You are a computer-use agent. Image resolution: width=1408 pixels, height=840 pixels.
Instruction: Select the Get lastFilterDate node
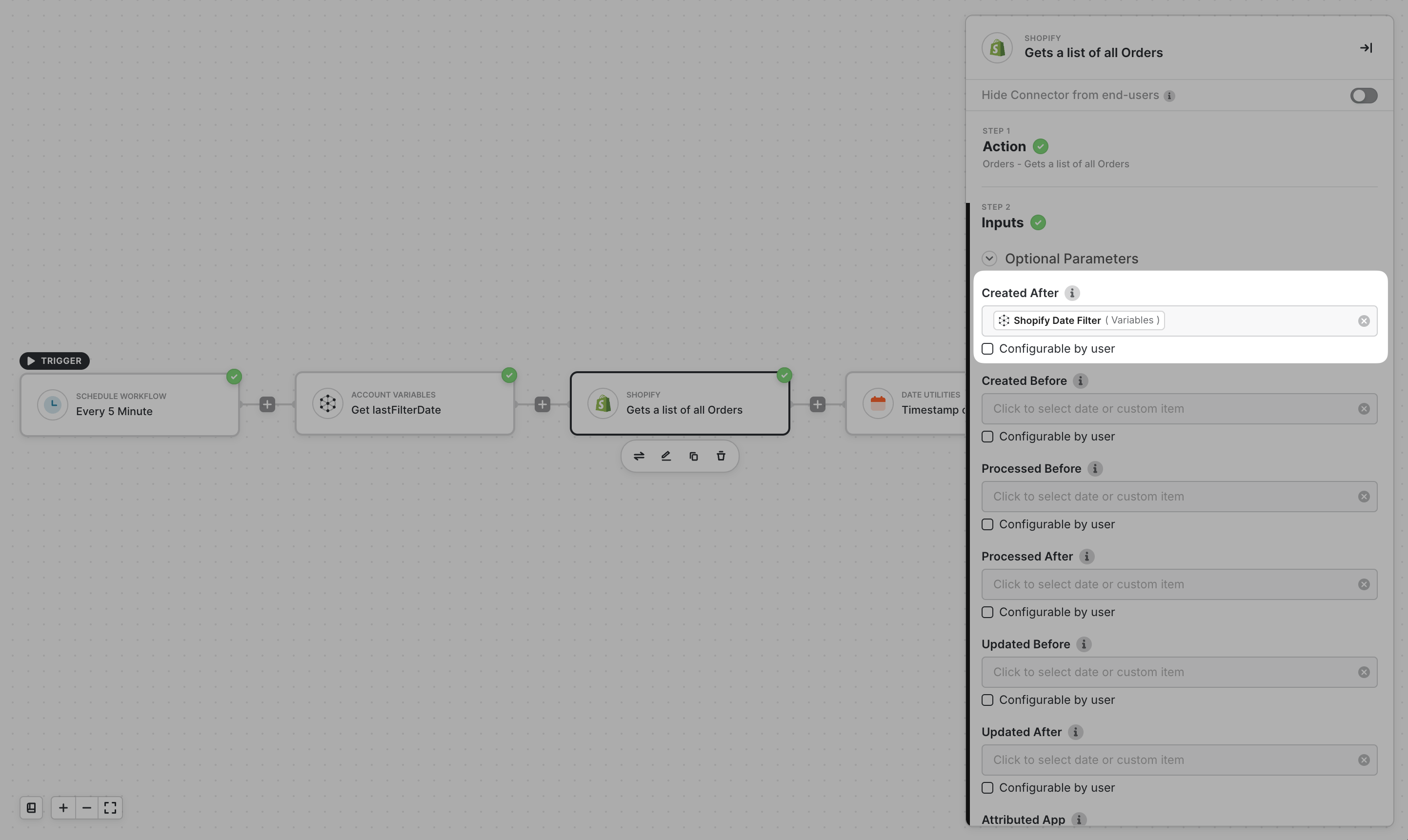tap(404, 403)
